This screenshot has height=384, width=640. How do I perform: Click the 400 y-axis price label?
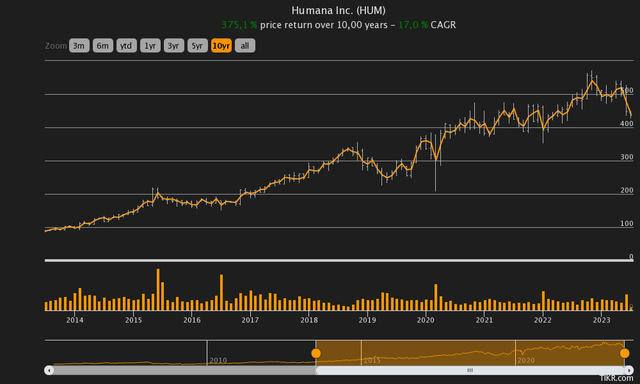(627, 123)
